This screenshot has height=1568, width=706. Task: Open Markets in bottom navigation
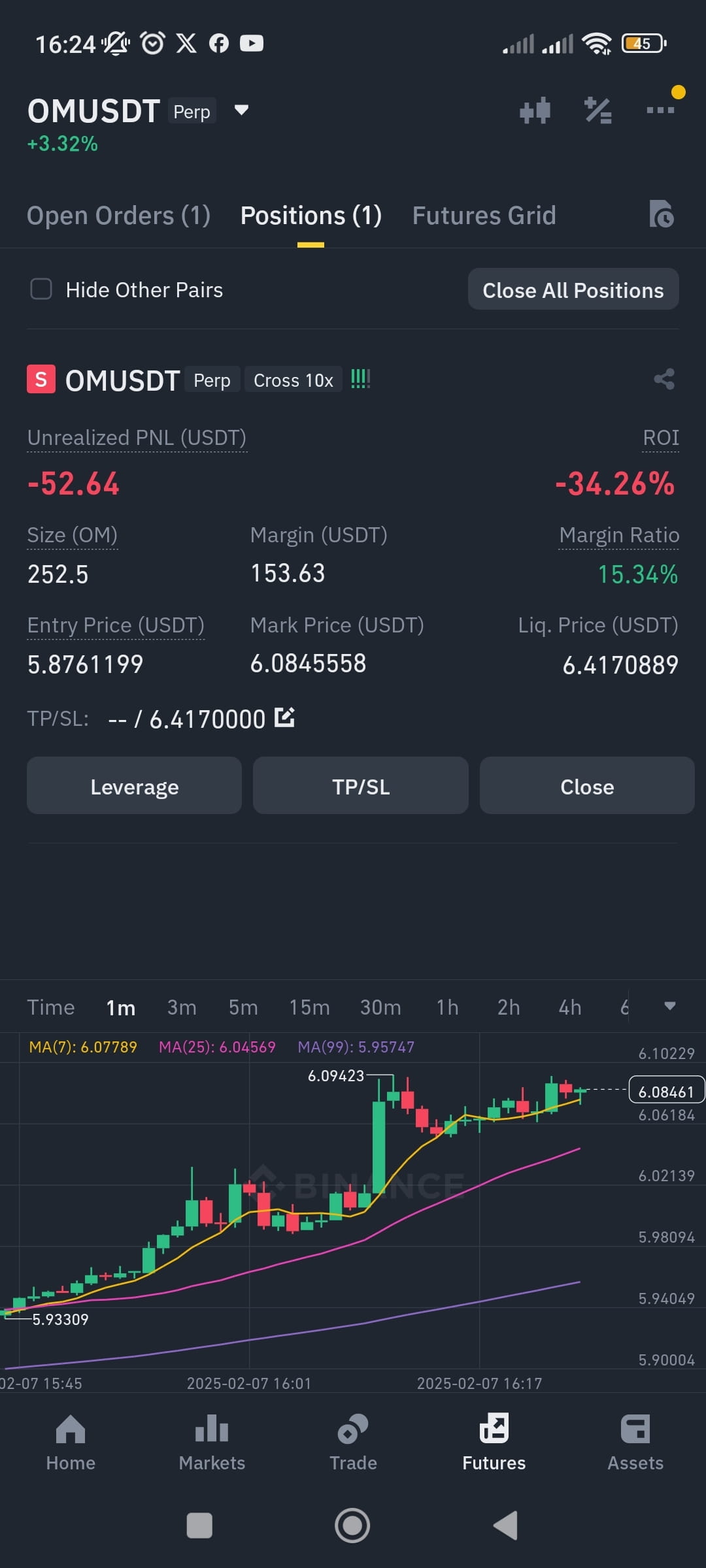[x=212, y=1444]
